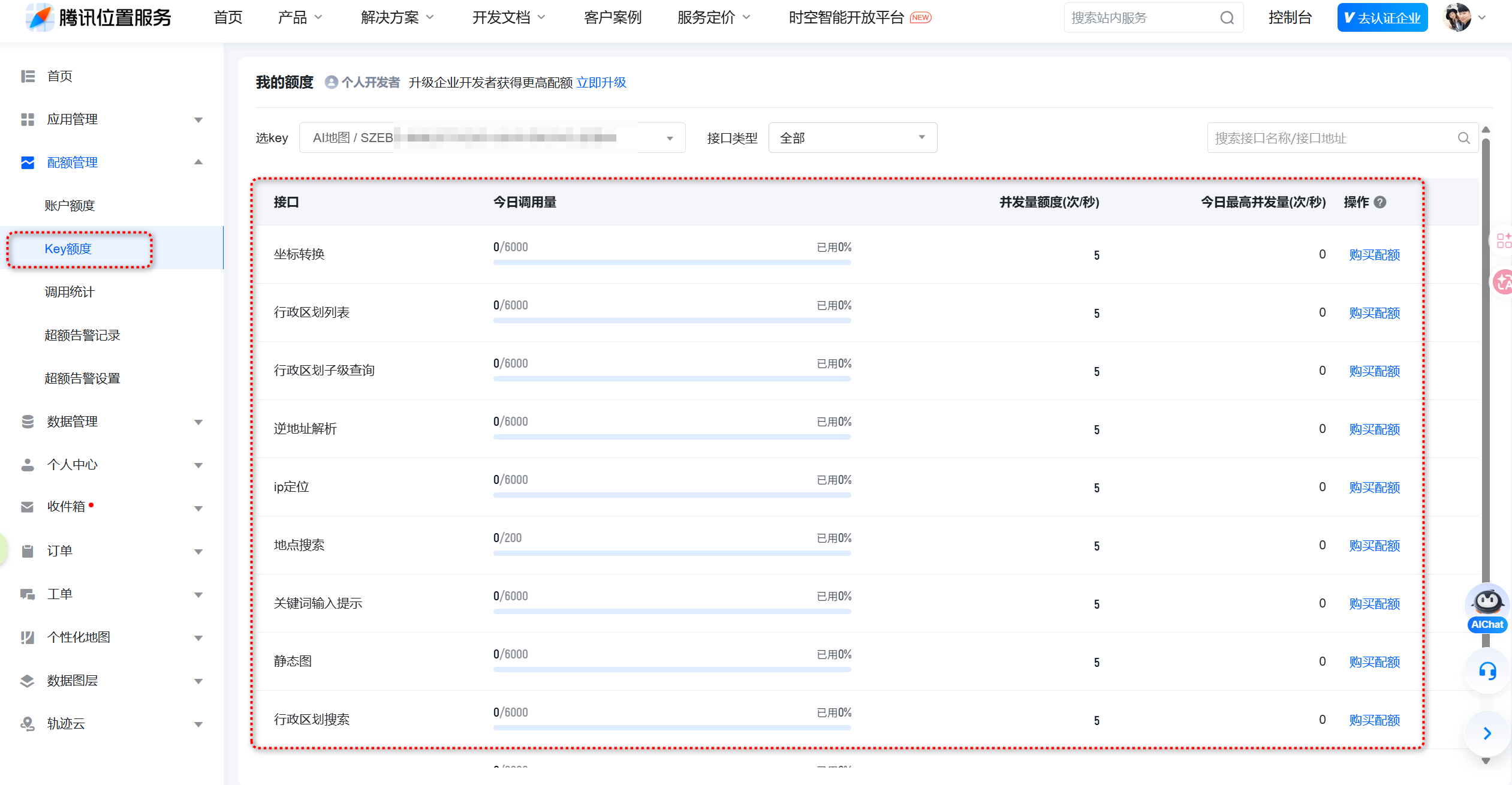Click the 收件箱 envelope icon
Screen dimensions: 1512x785
tap(28, 507)
